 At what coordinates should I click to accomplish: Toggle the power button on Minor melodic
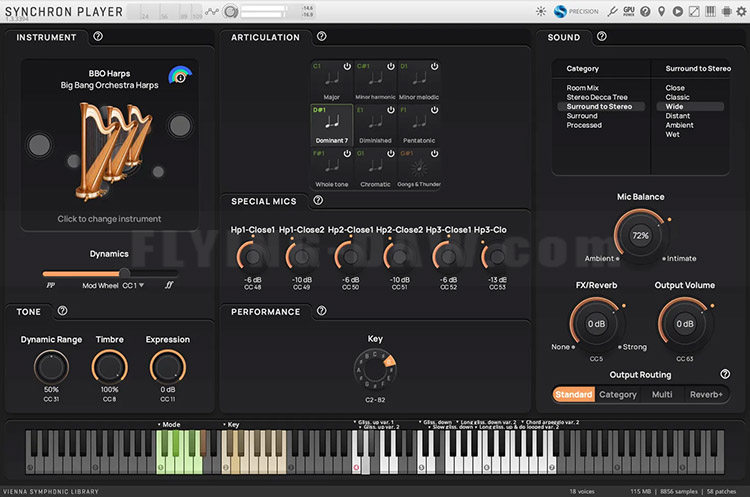click(x=434, y=66)
